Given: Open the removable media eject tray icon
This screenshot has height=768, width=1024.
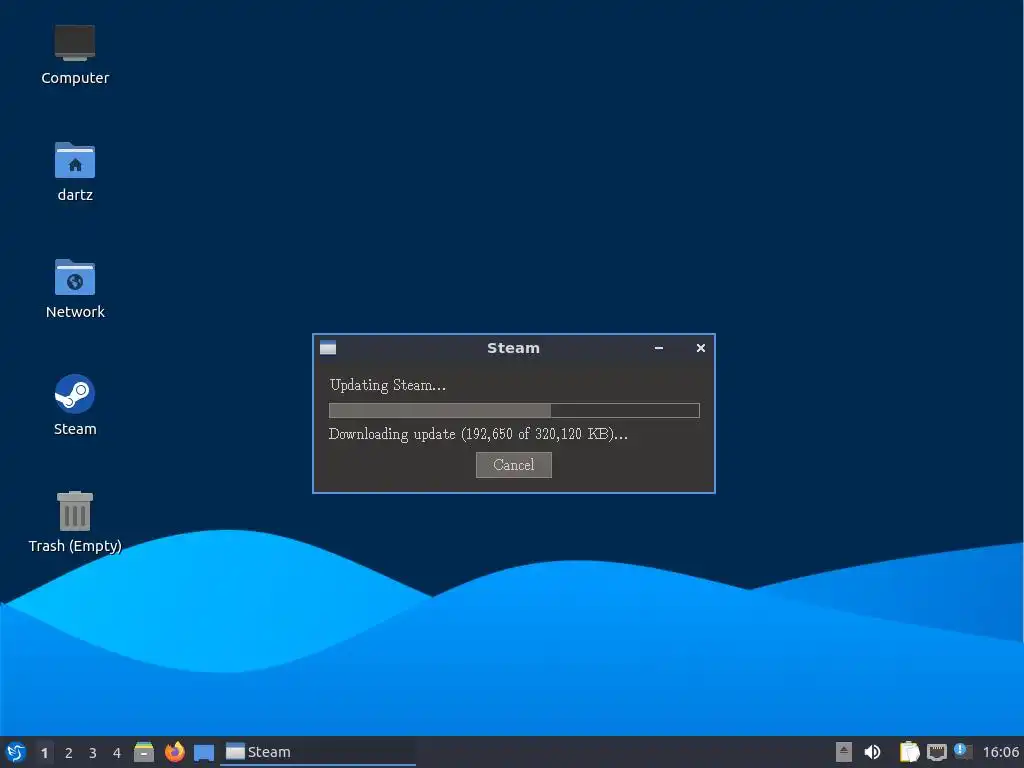Looking at the screenshot, I should (x=844, y=752).
